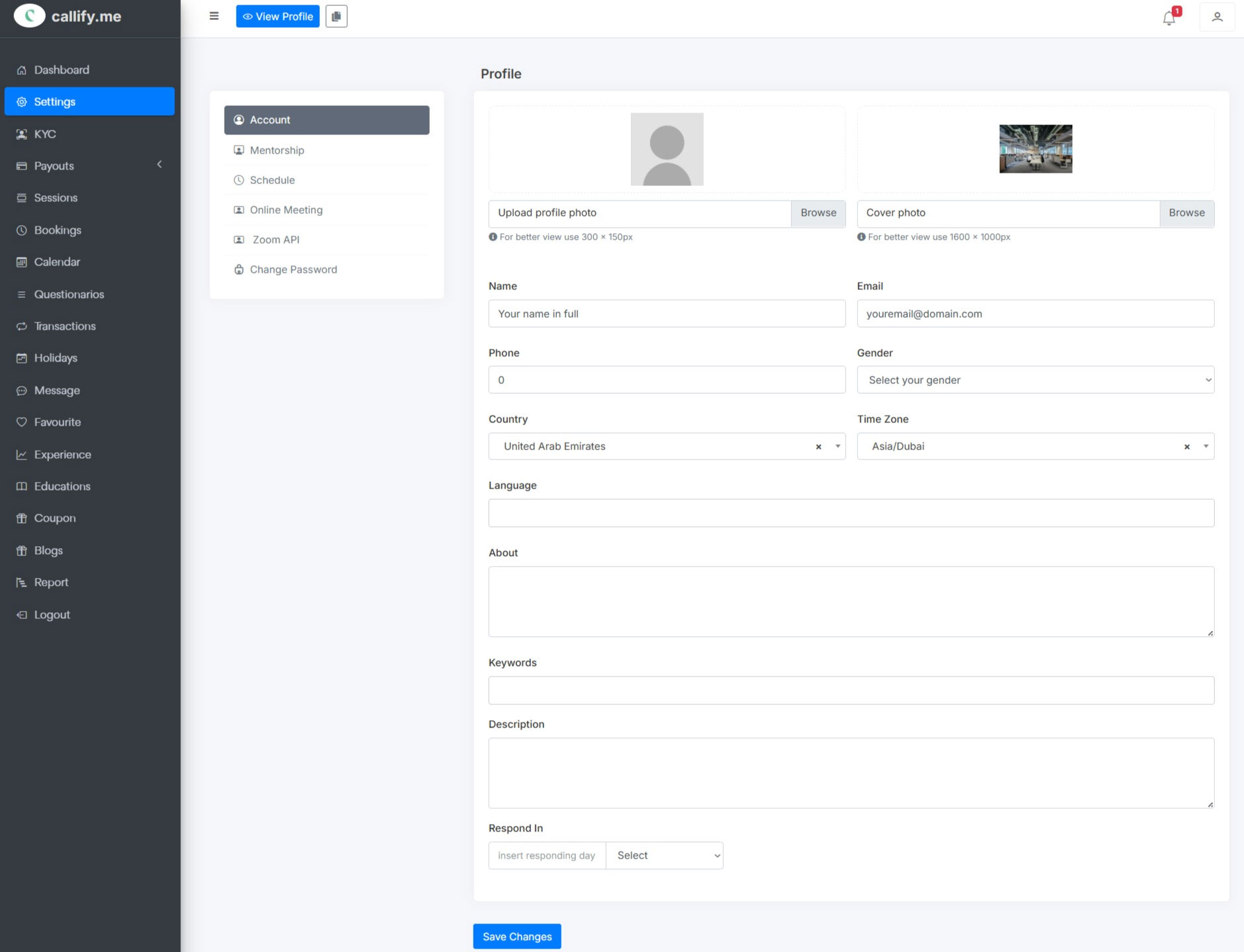Click the insert responding day field

(x=548, y=855)
